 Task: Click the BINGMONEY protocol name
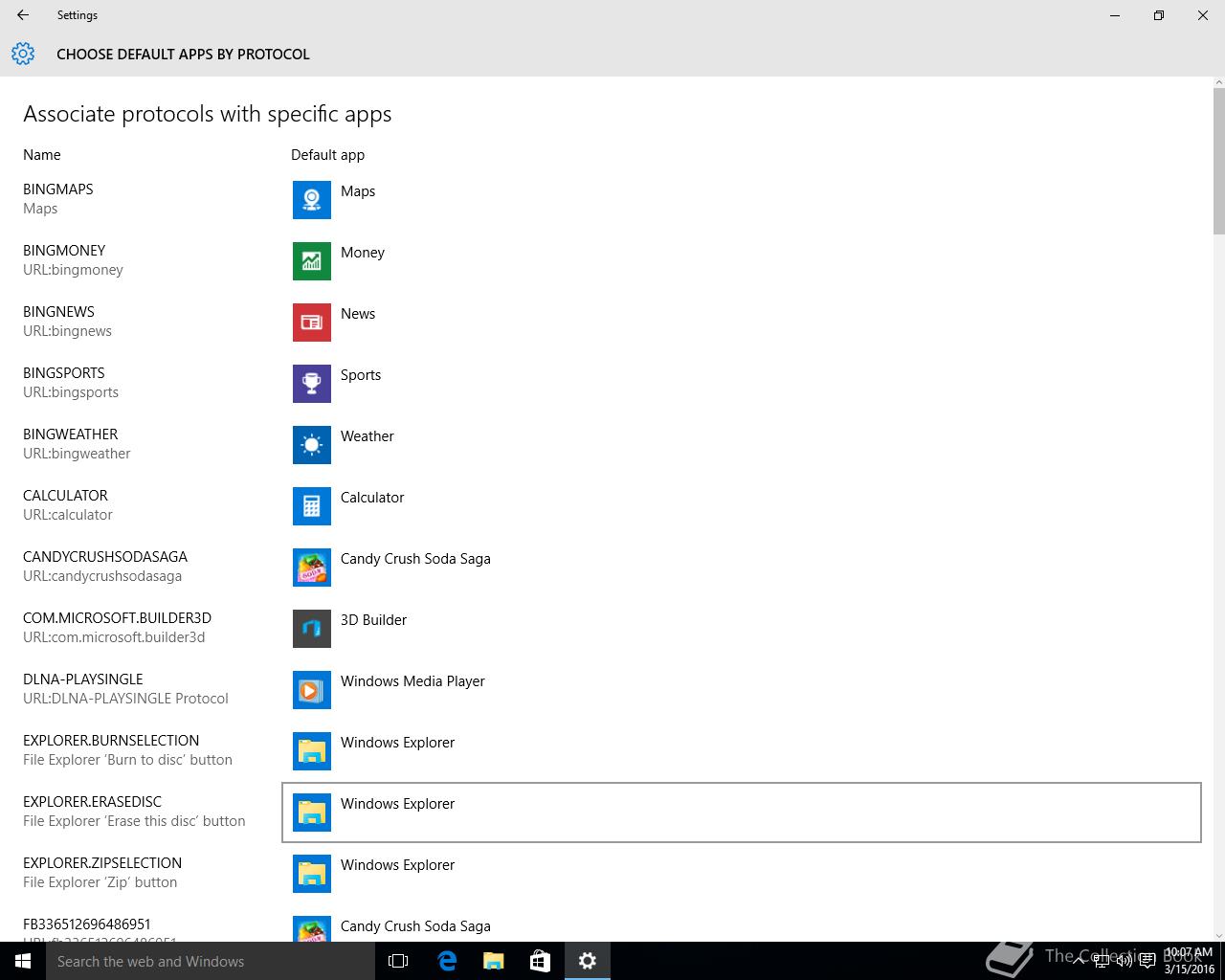coord(64,251)
